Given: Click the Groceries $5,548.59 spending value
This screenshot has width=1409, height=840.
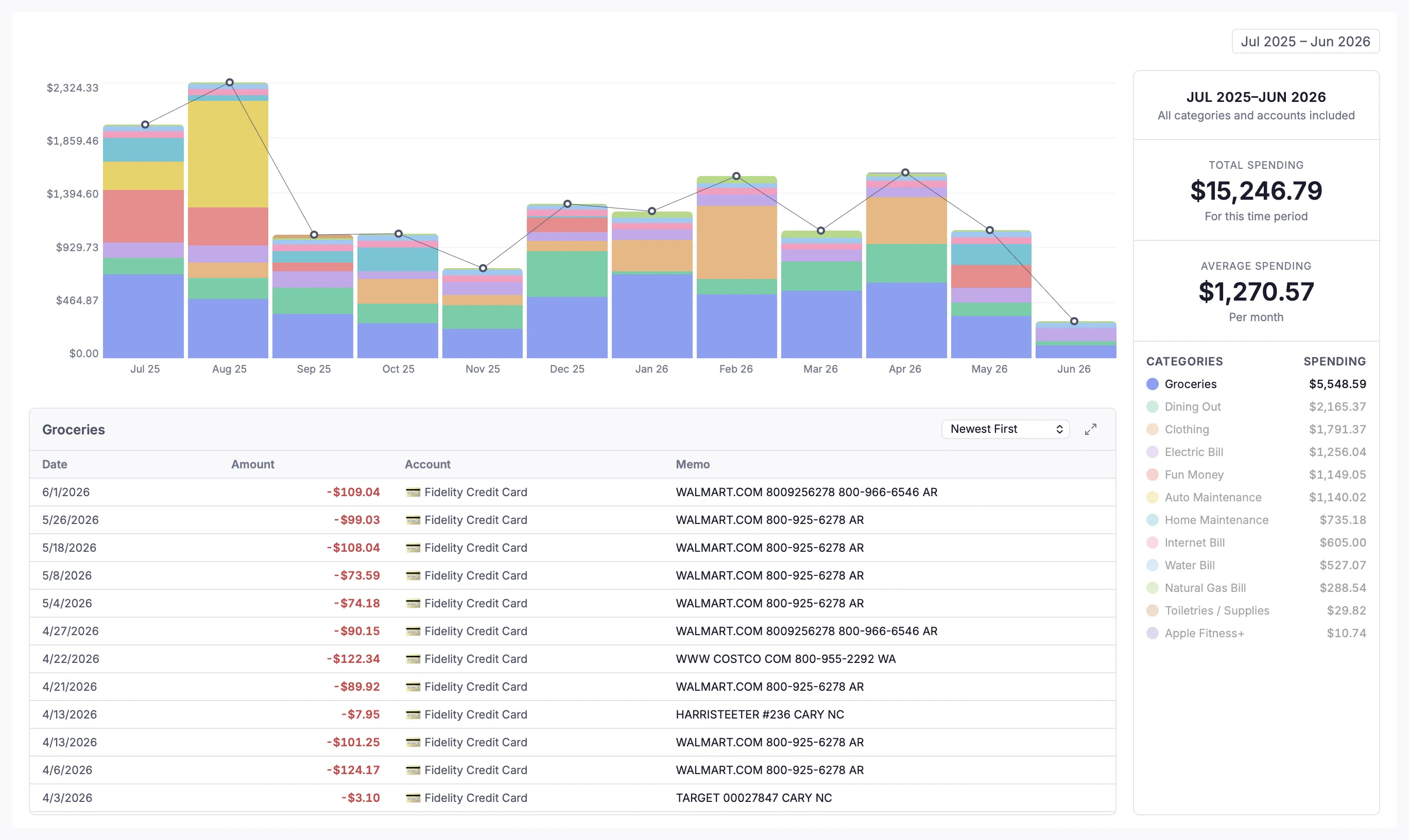Looking at the screenshot, I should point(1337,384).
